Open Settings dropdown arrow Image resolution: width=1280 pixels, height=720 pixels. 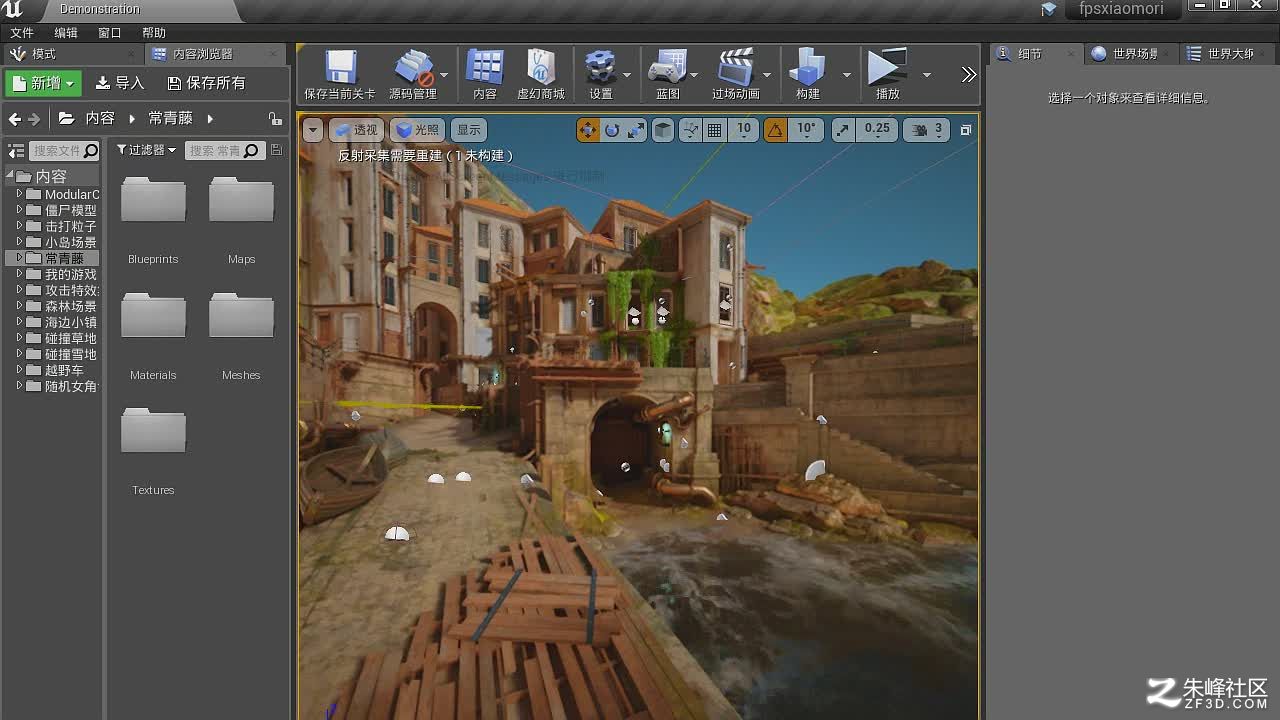(627, 75)
